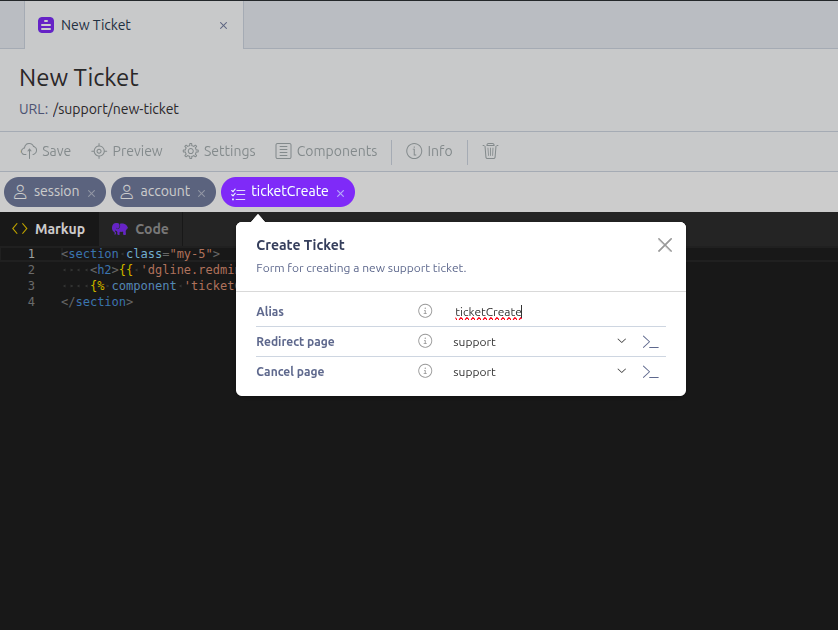Click the trash delete icon in toolbar
Image resolution: width=838 pixels, height=630 pixels.
tap(490, 151)
